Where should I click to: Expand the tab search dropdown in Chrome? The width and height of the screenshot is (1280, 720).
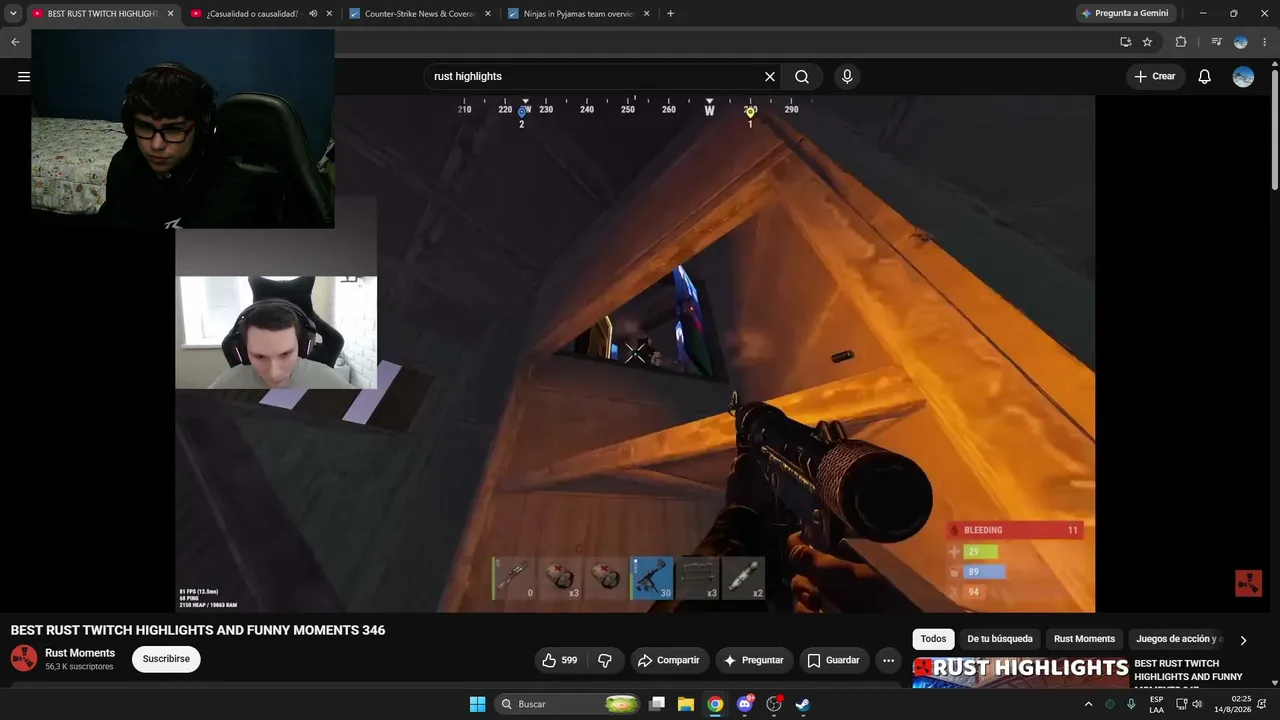13,14
